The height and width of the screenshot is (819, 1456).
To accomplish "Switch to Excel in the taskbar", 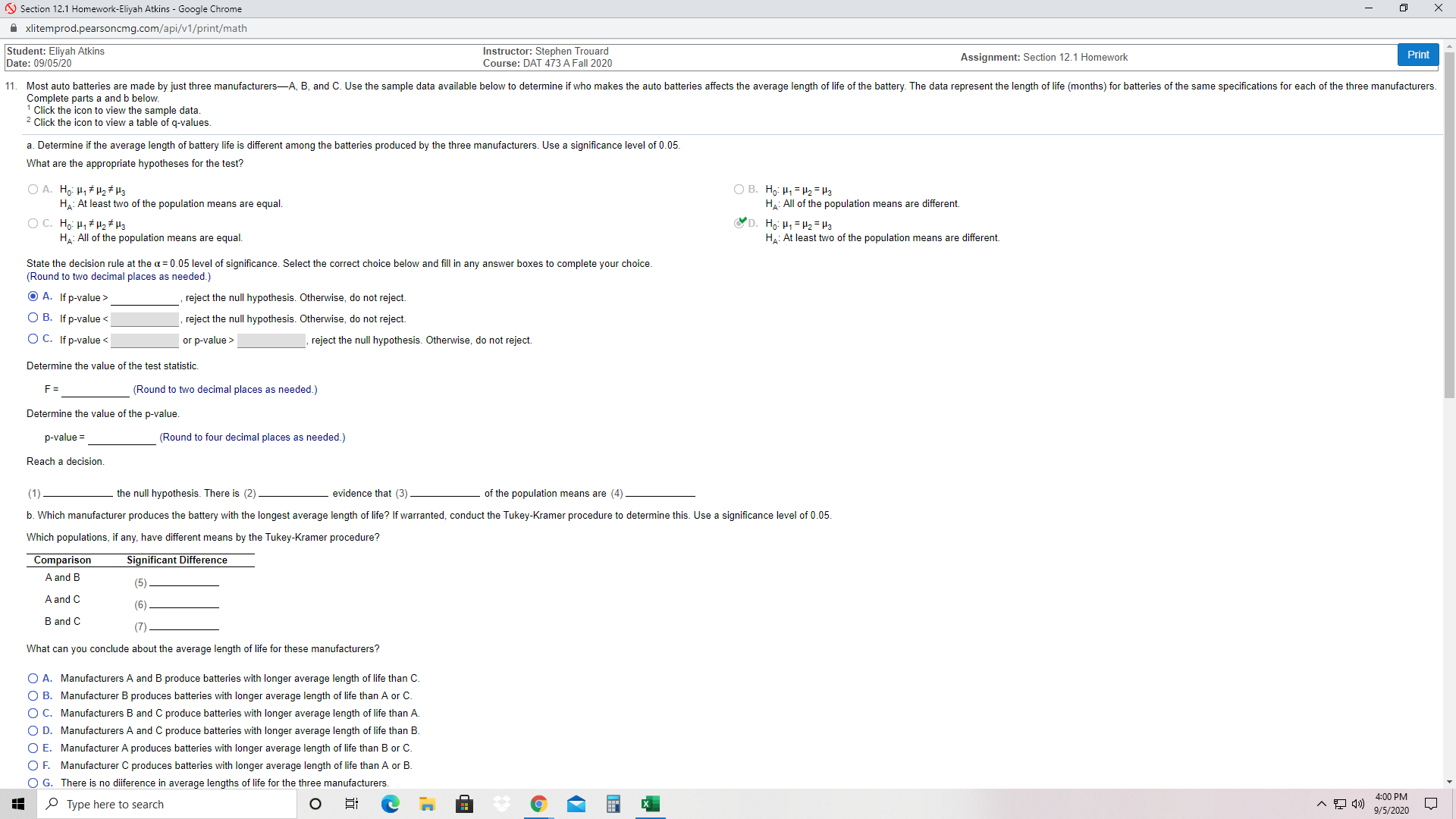I will 650,804.
